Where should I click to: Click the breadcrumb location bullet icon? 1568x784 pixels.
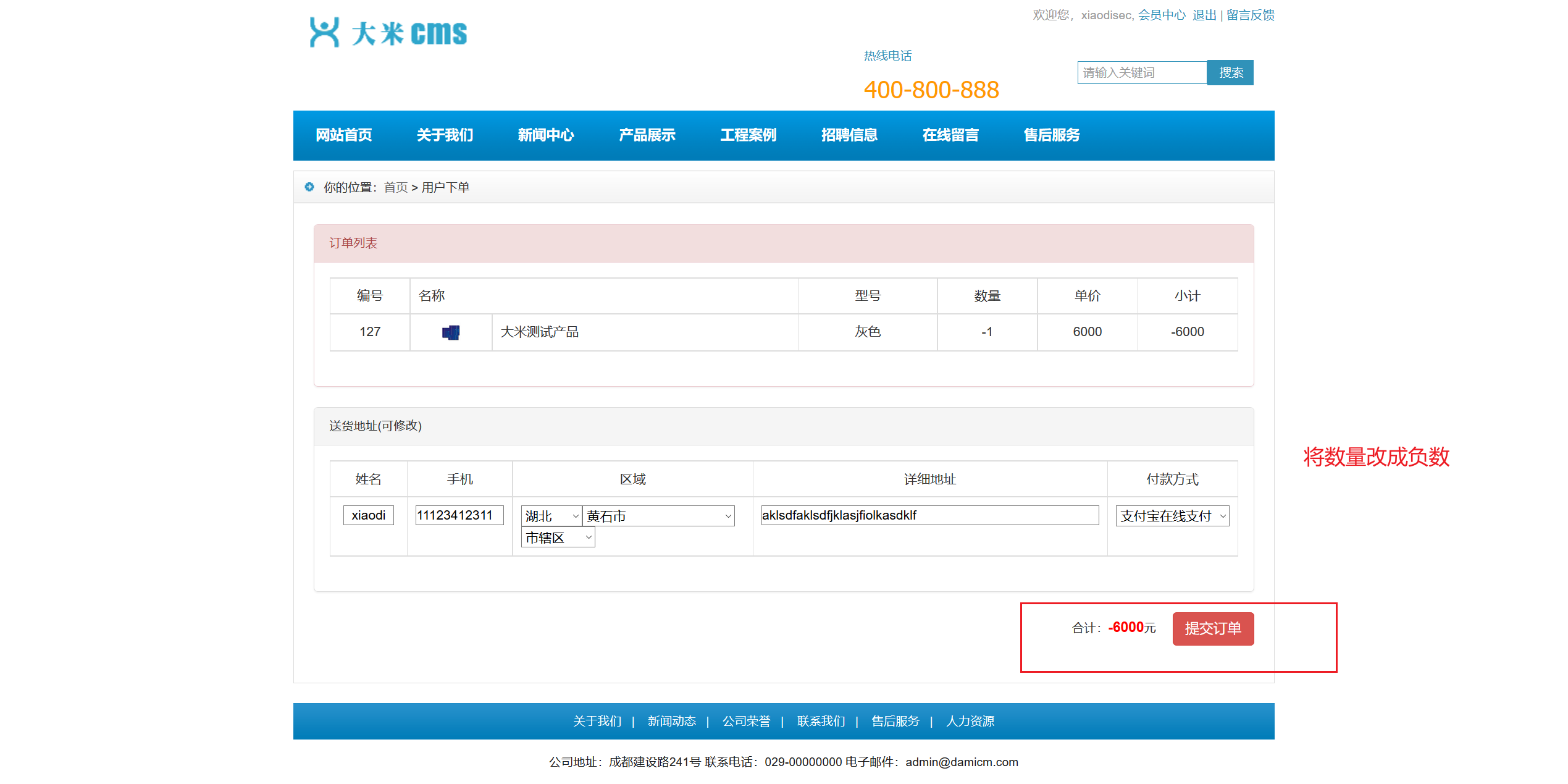[x=309, y=187]
